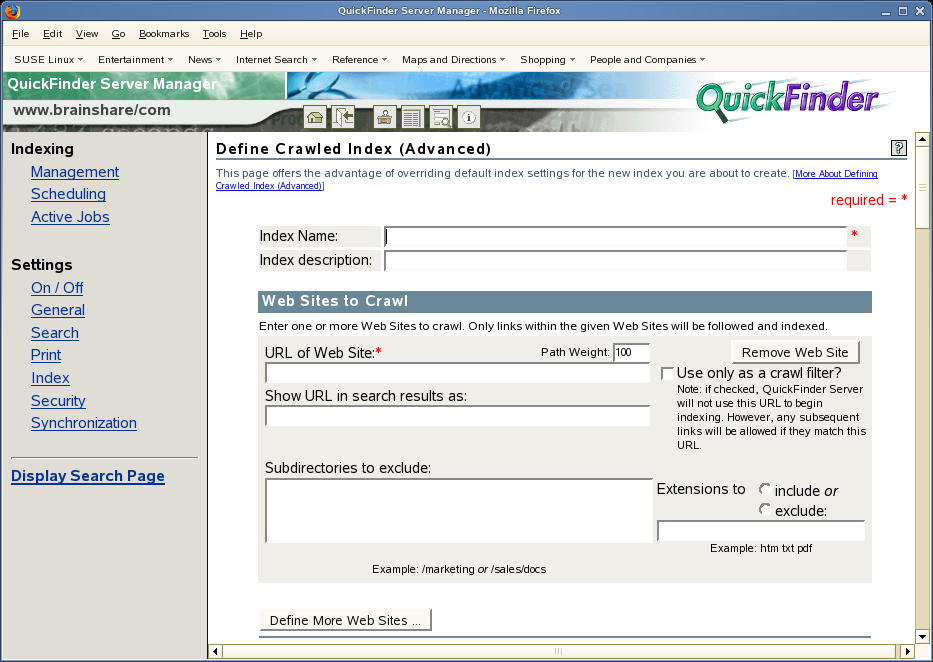Expand the News bookmarks dropdown
This screenshot has height=662, width=933.
204,59
